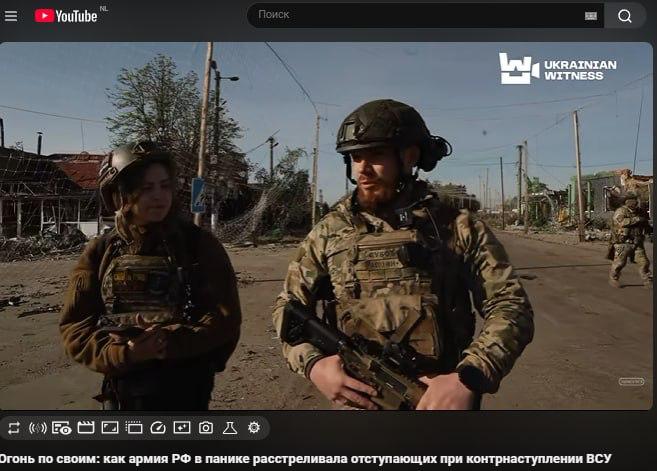
Task: Click the video title beginning "Огонь по своим"
Action: click(x=305, y=459)
